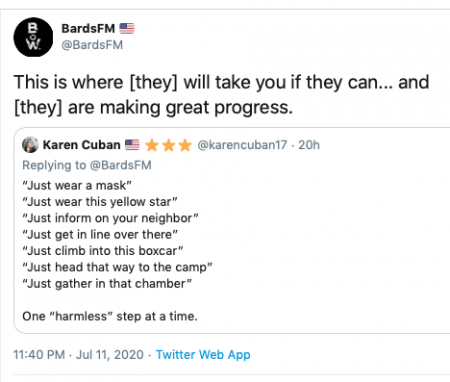Open Karen Cuban's small profile picture

coord(30,145)
